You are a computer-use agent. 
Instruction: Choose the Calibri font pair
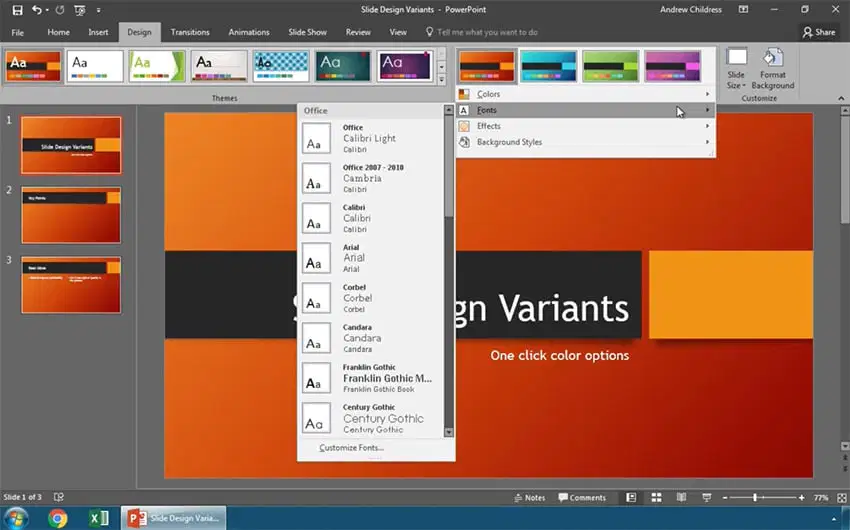(371, 218)
